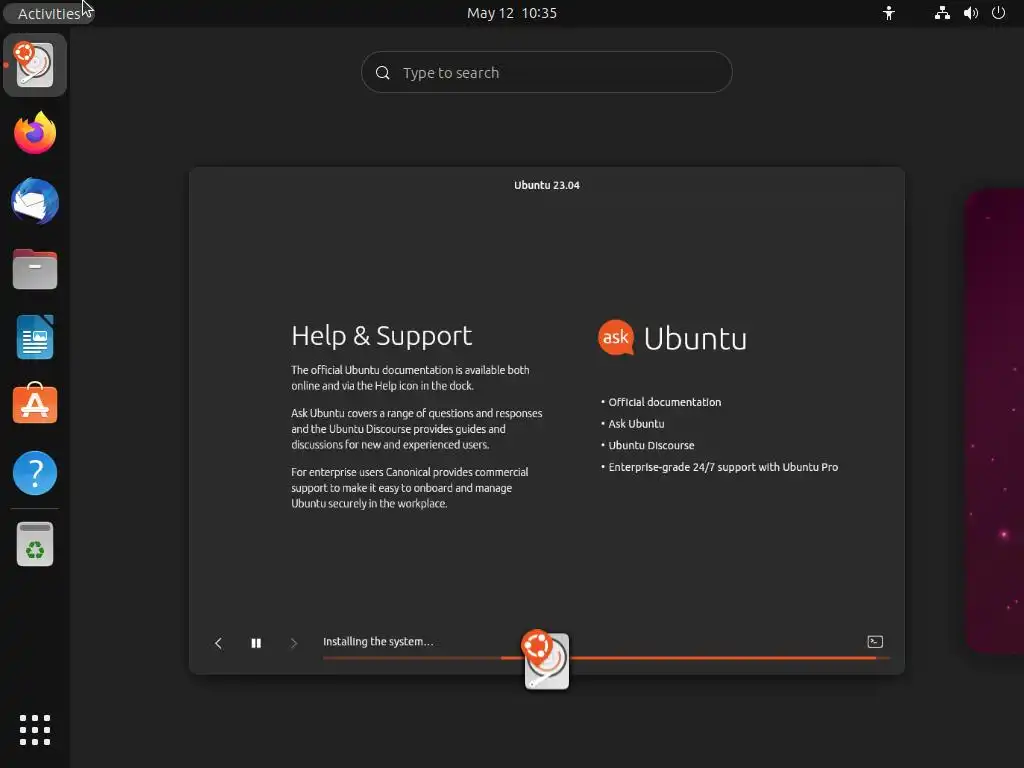The width and height of the screenshot is (1024, 768).
Task: Open the Trash in the dock
Action: (x=35, y=544)
